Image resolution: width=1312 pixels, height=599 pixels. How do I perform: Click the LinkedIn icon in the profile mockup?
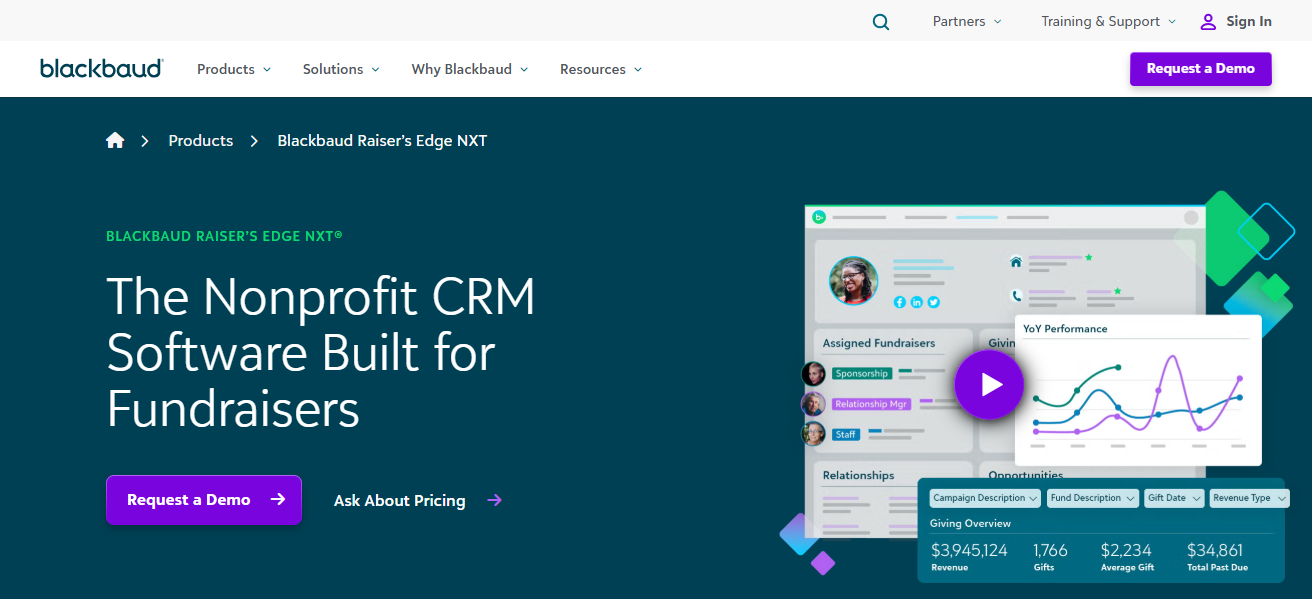[x=917, y=302]
